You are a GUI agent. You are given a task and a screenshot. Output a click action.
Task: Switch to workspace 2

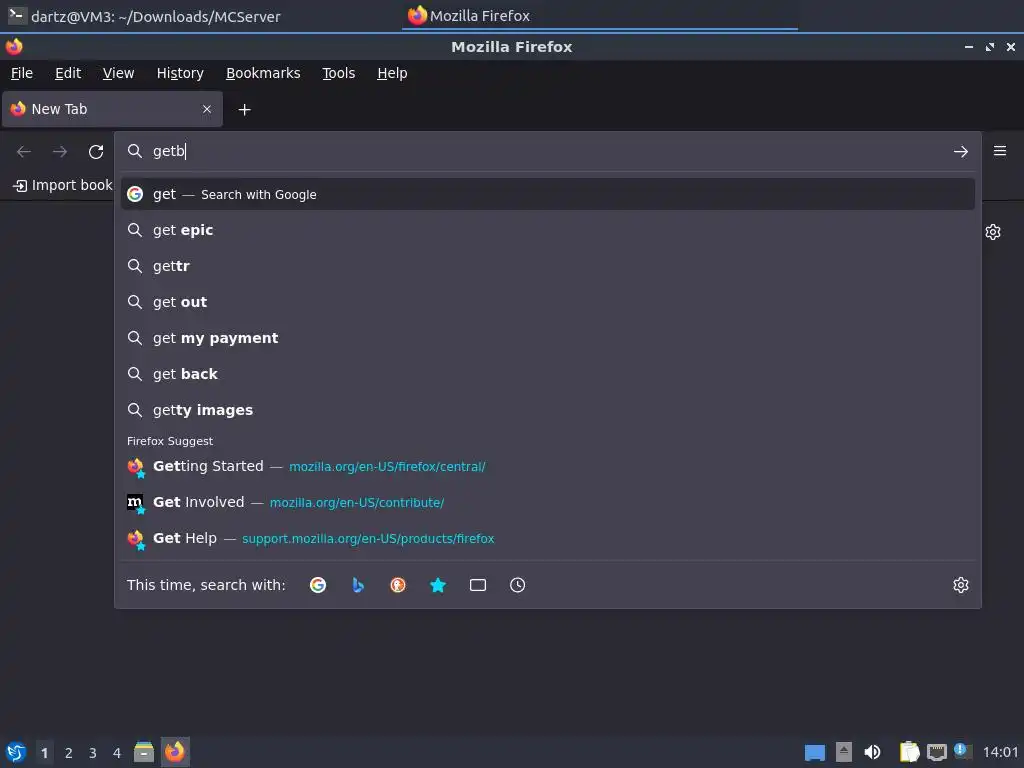(x=69, y=753)
